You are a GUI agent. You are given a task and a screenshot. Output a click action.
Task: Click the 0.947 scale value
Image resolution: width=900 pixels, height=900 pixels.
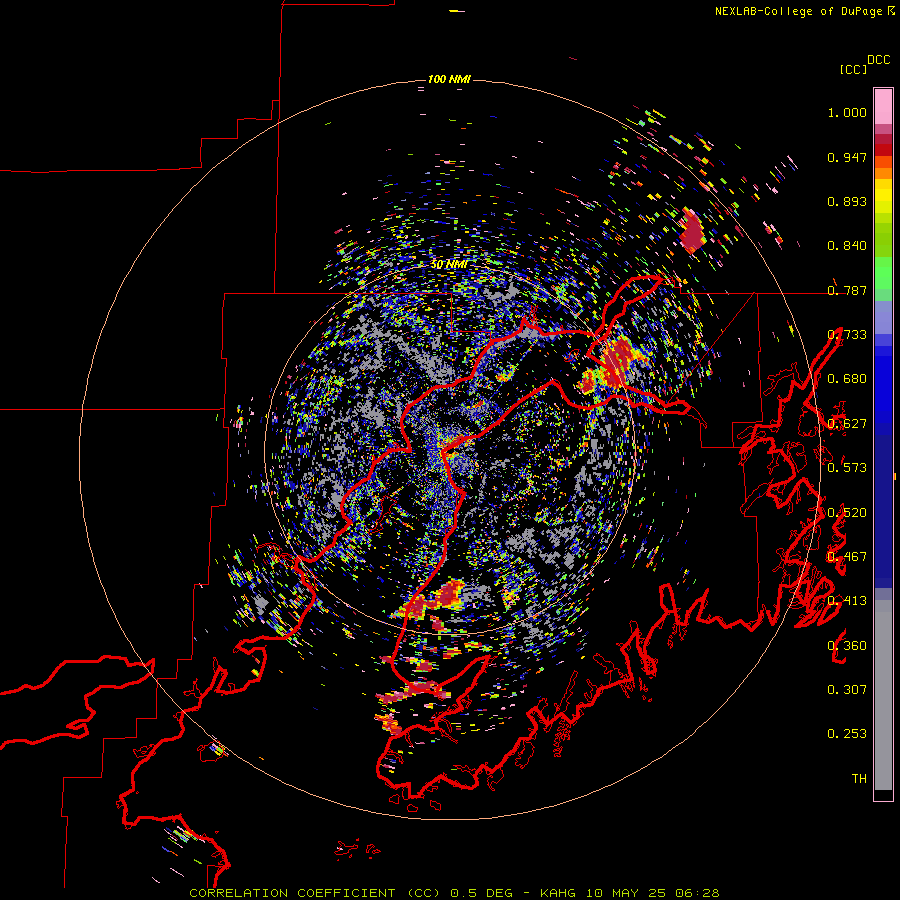click(847, 157)
